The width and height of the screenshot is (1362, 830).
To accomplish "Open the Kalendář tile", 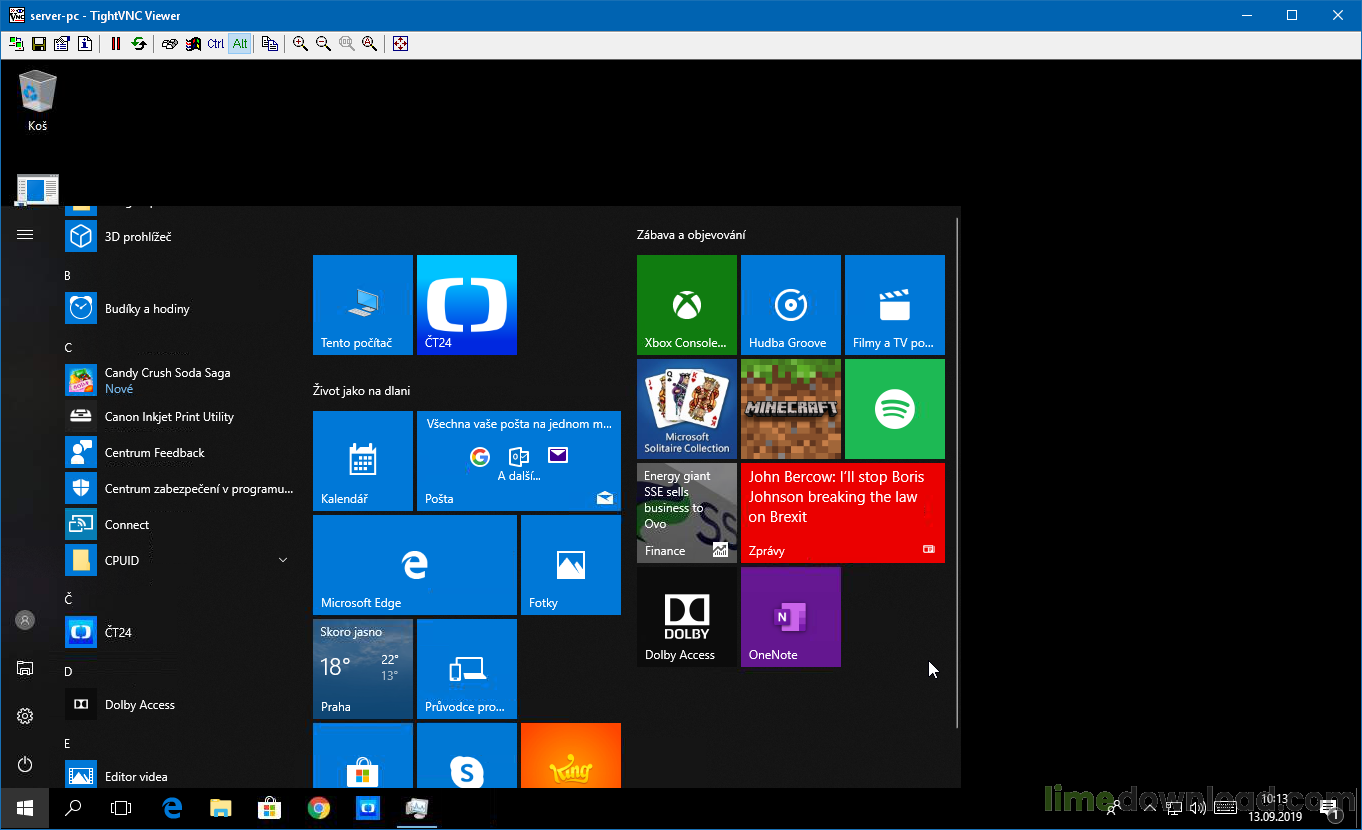I will pyautogui.click(x=363, y=461).
